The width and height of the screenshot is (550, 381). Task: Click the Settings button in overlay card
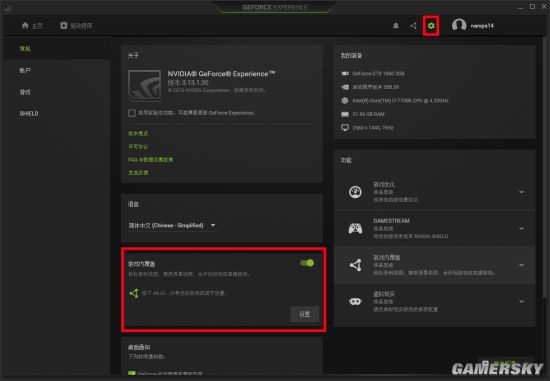pyautogui.click(x=304, y=314)
